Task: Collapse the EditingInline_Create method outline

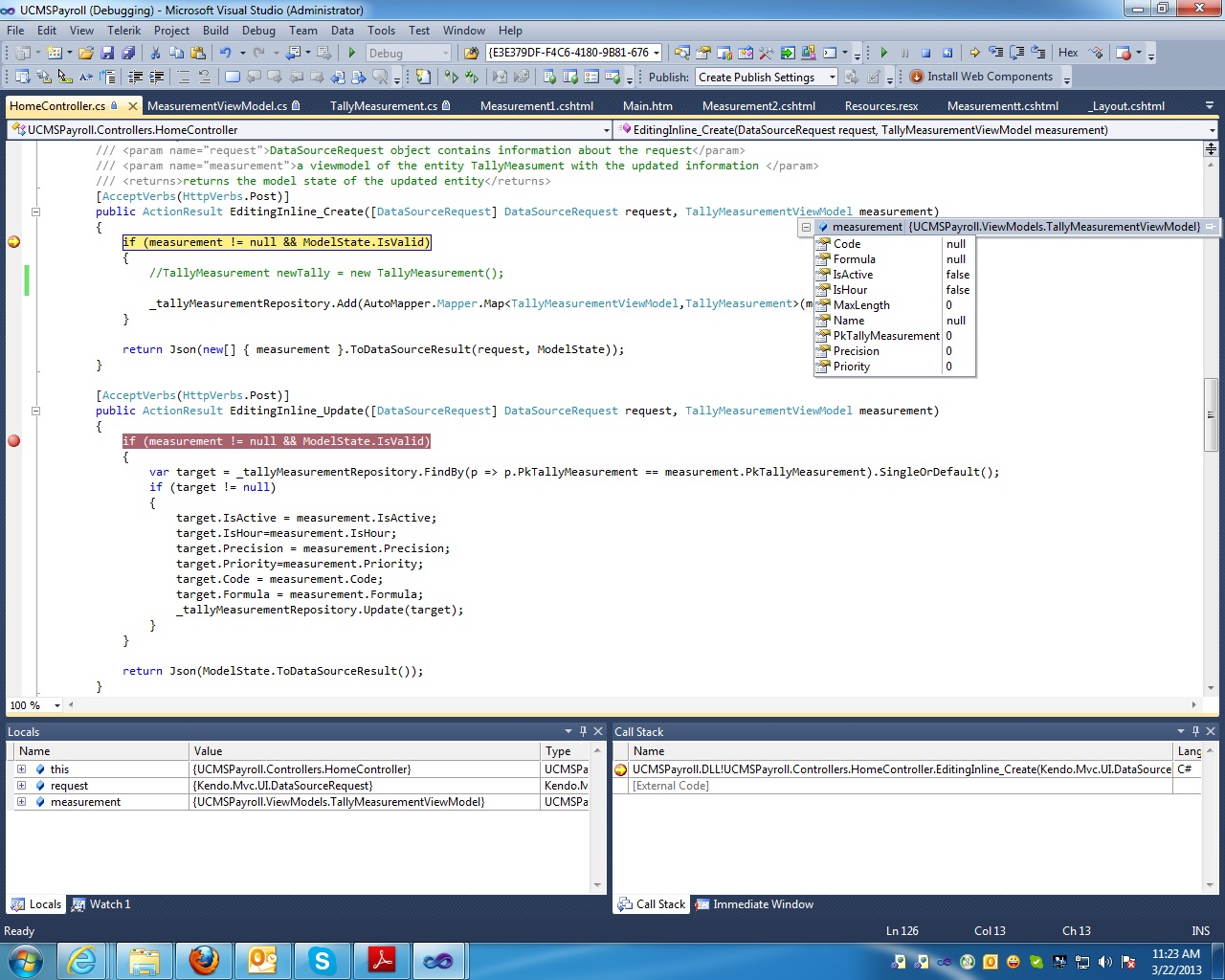Action: [35, 212]
